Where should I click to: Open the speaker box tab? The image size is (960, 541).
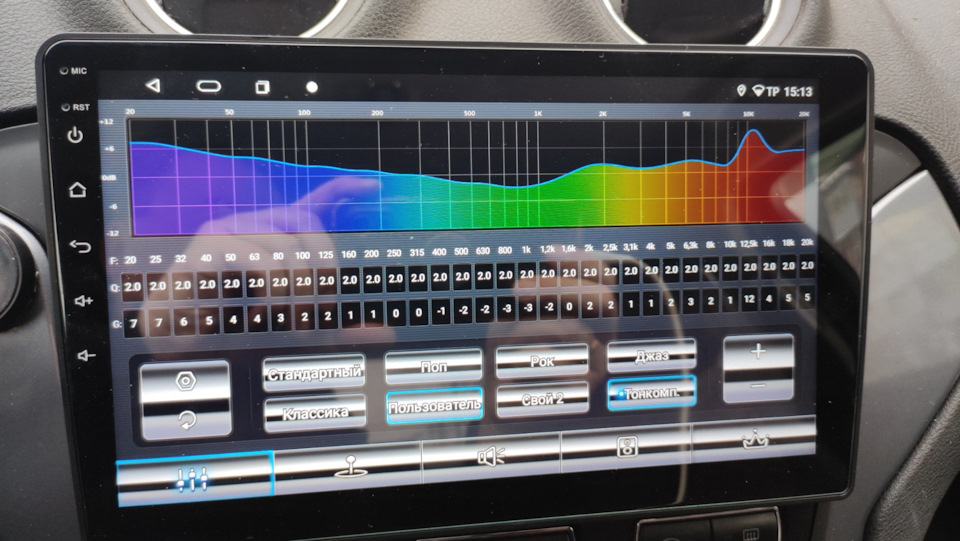(626, 447)
